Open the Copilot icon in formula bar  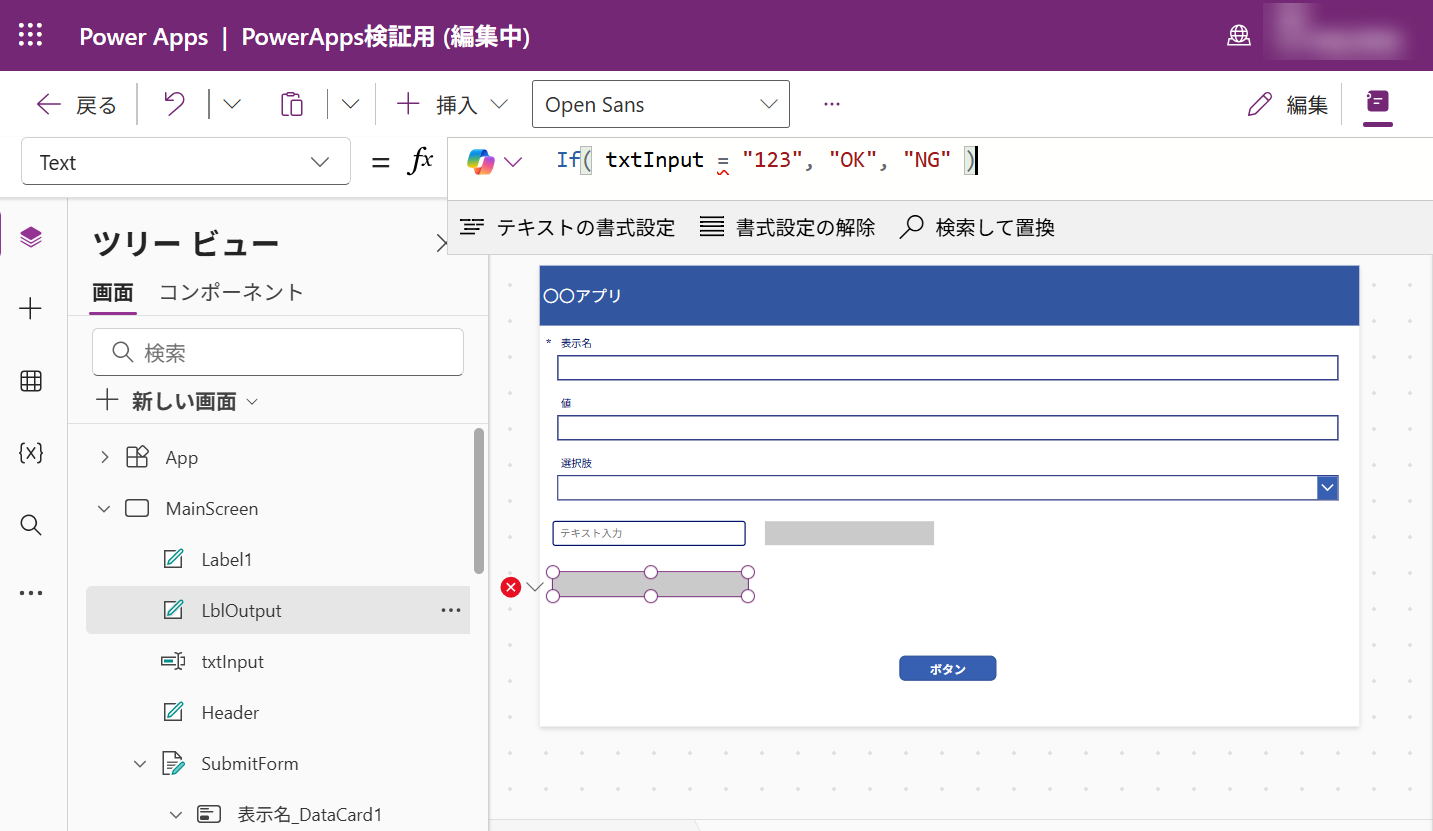tap(481, 162)
